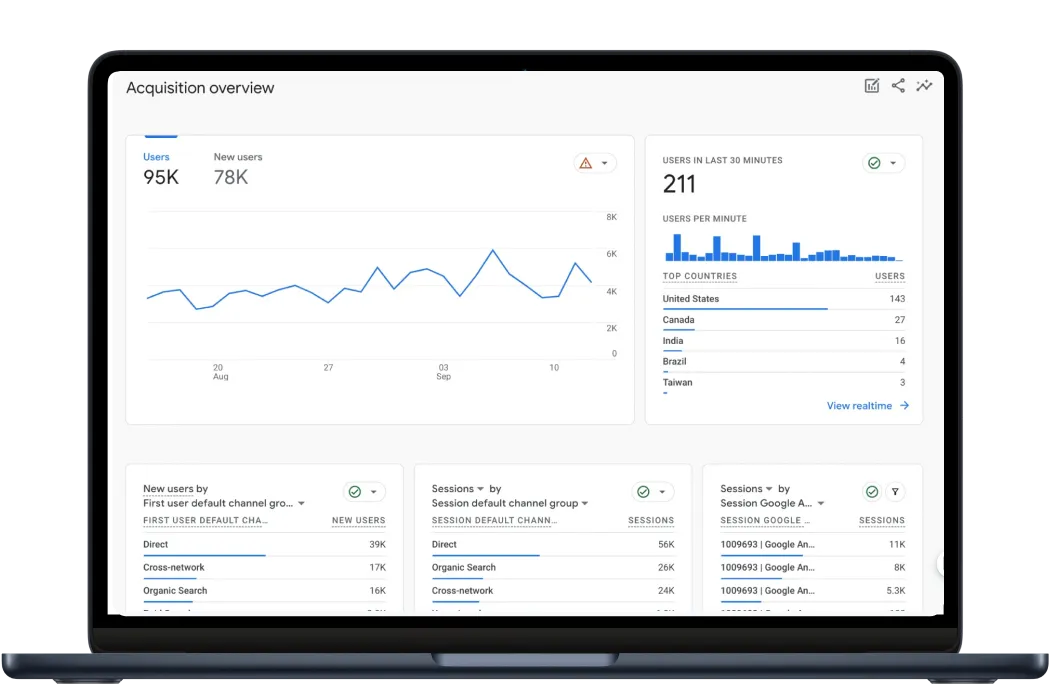Open dropdown arrow on realtime card status
This screenshot has height=686, width=1052.
(893, 163)
